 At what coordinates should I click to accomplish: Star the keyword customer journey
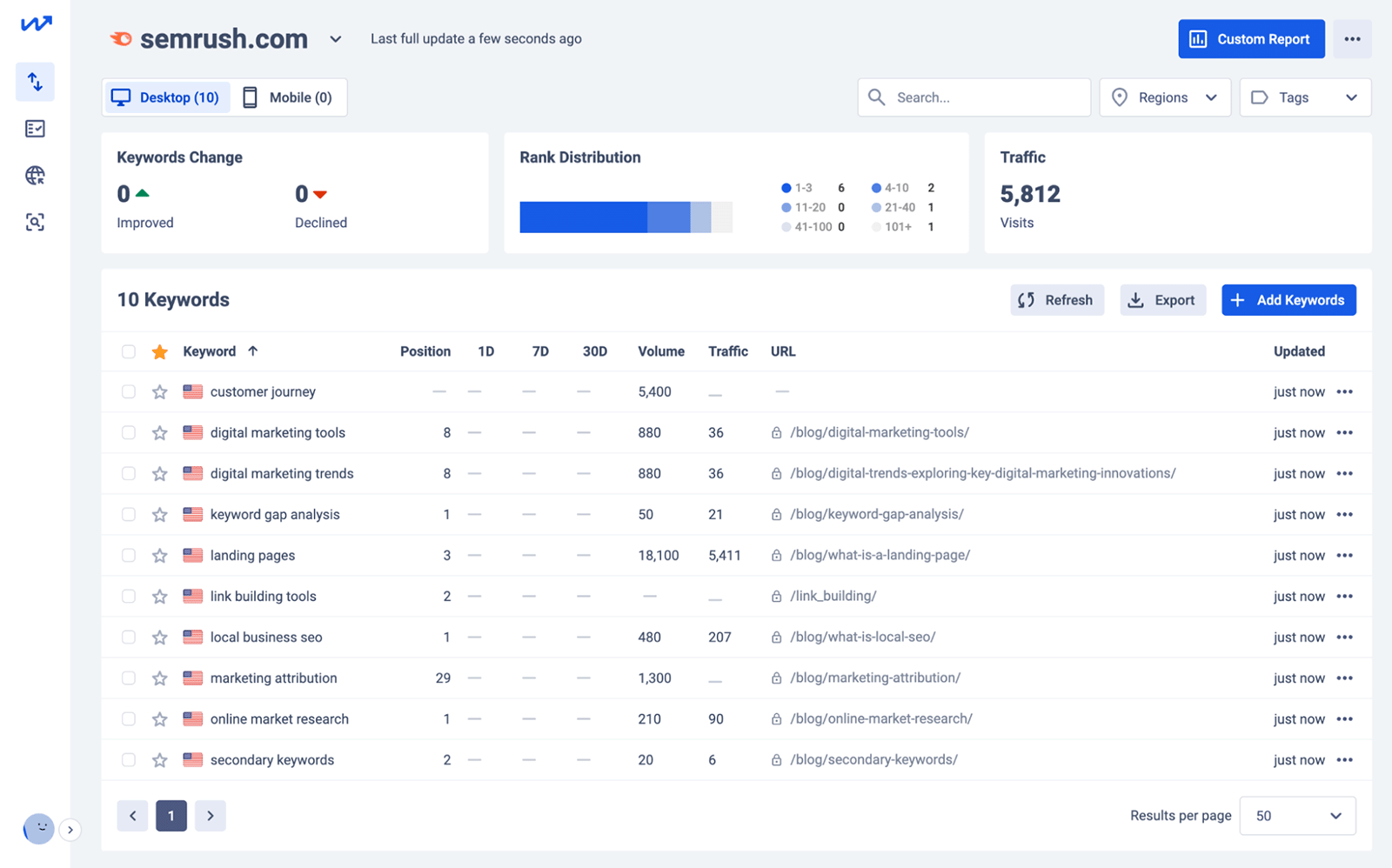click(x=159, y=391)
